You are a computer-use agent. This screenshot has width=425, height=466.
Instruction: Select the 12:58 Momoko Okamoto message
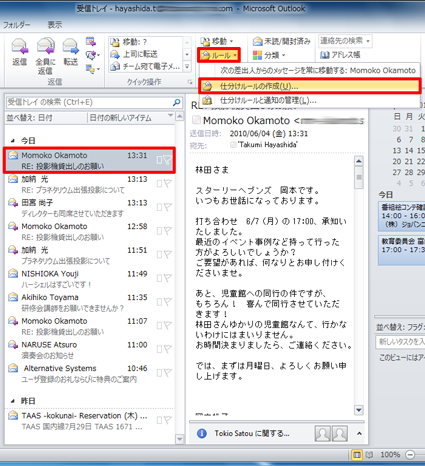click(x=89, y=232)
